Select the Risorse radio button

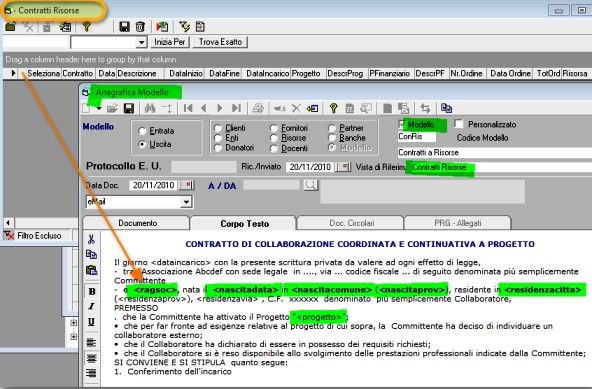274,138
